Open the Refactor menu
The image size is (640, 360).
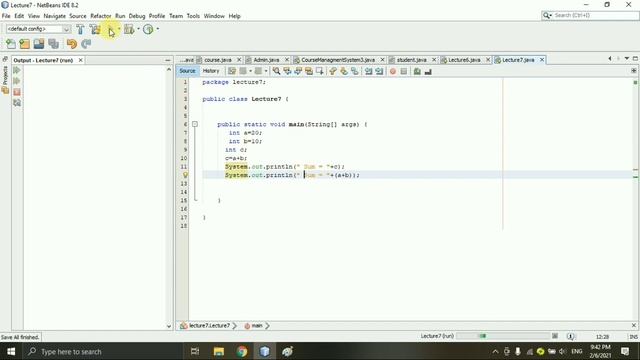[101, 16]
